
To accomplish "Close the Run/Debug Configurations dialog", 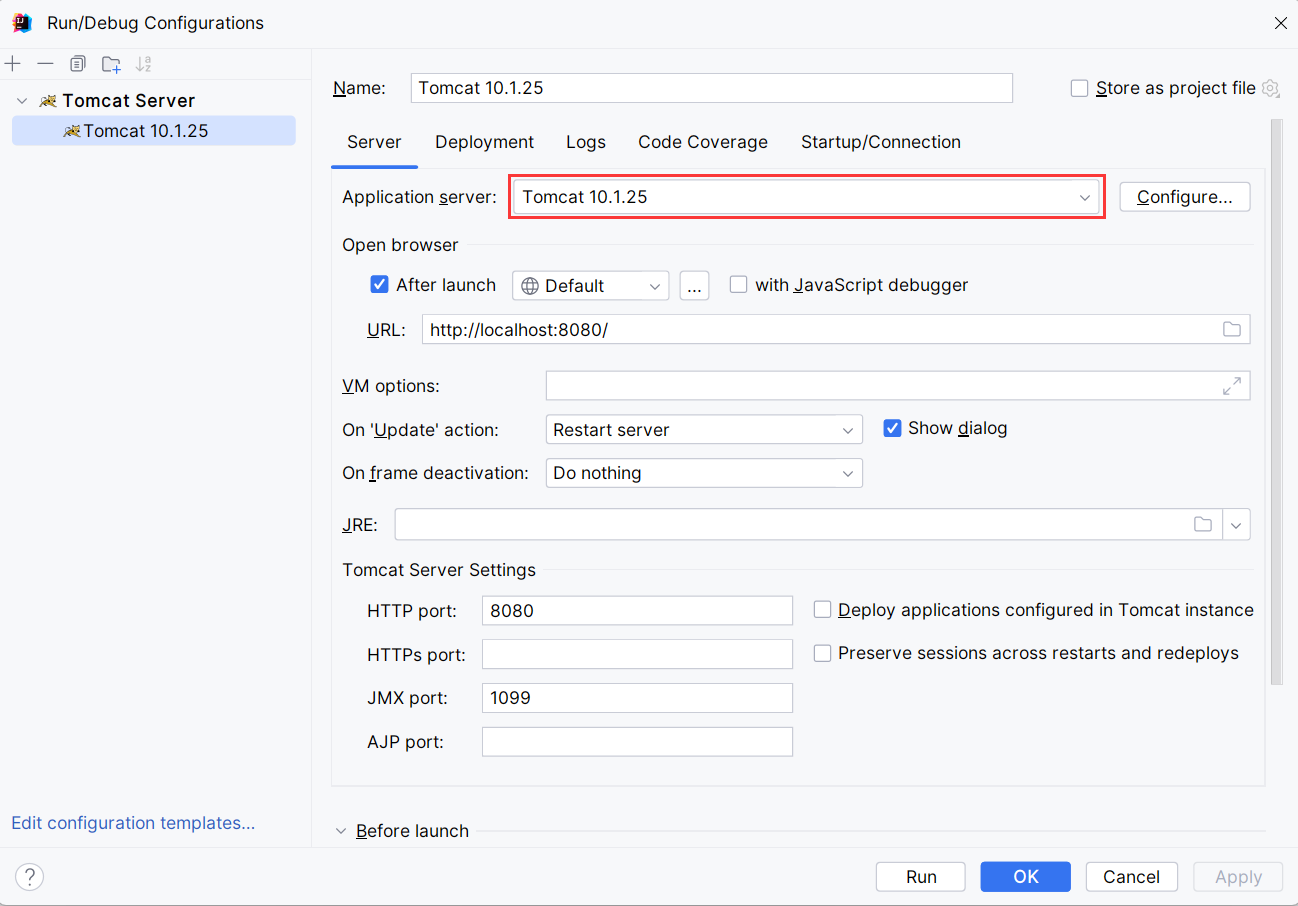I will (x=1280, y=23).
